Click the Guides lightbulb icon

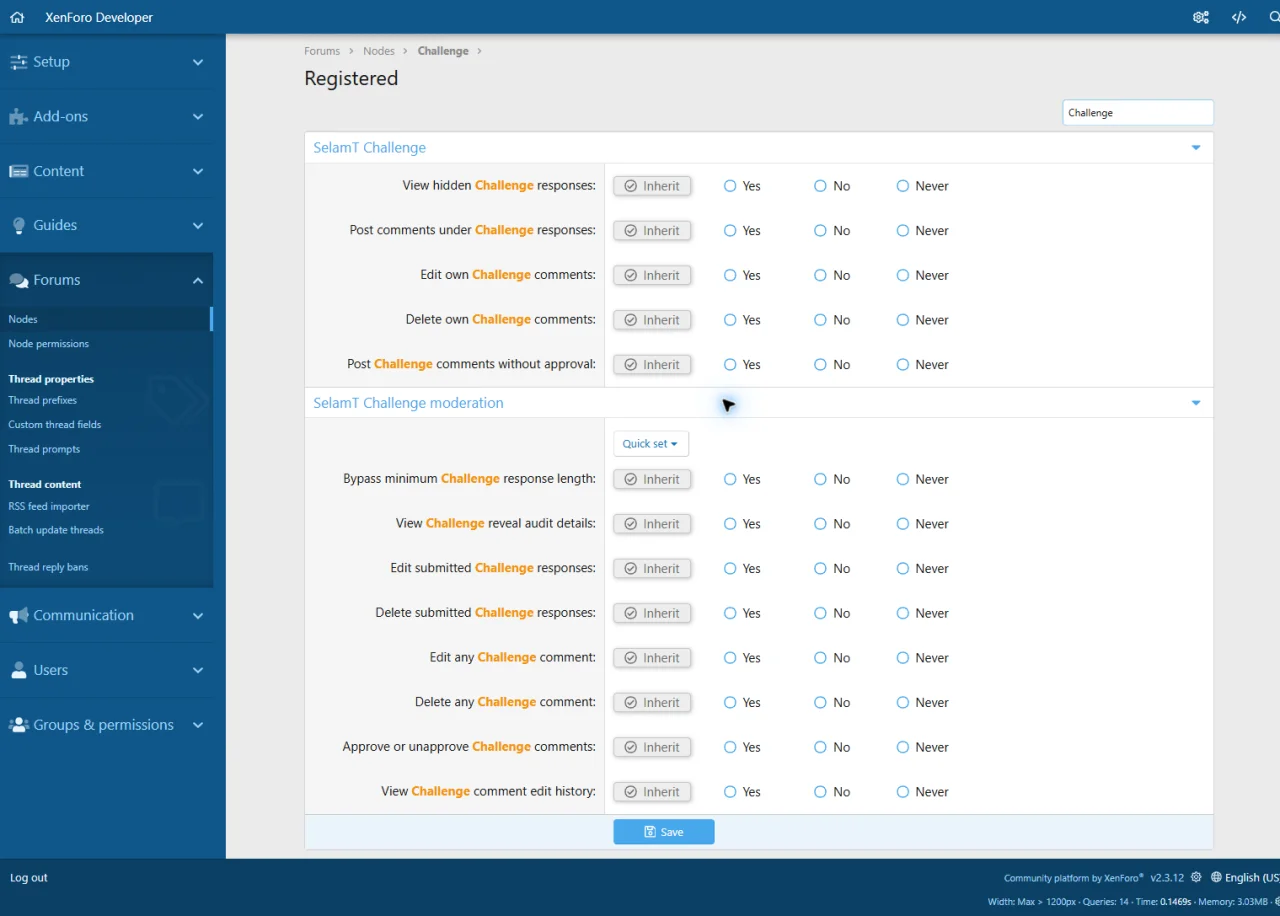18,226
